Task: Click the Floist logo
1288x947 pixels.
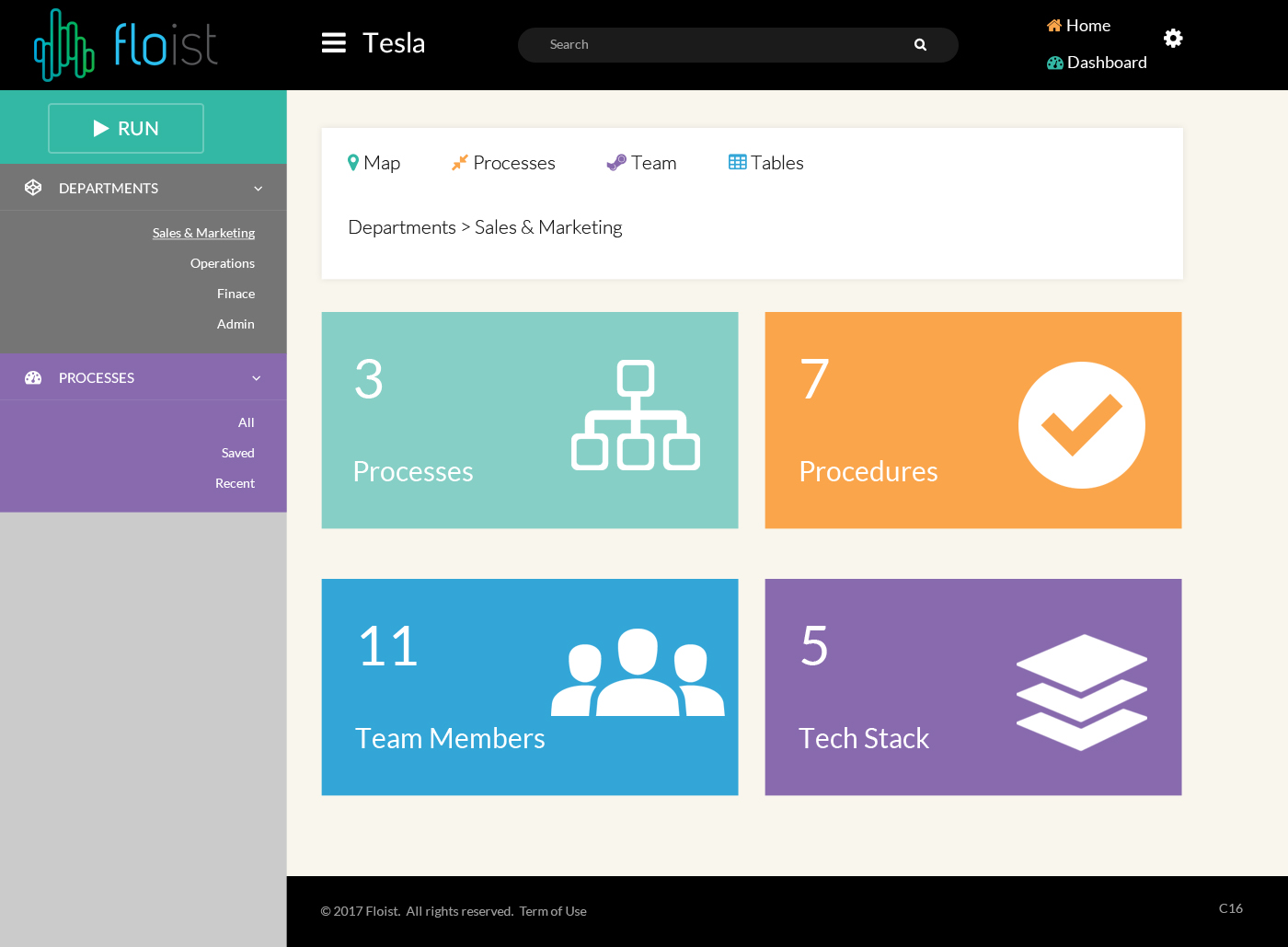Action: [126, 44]
